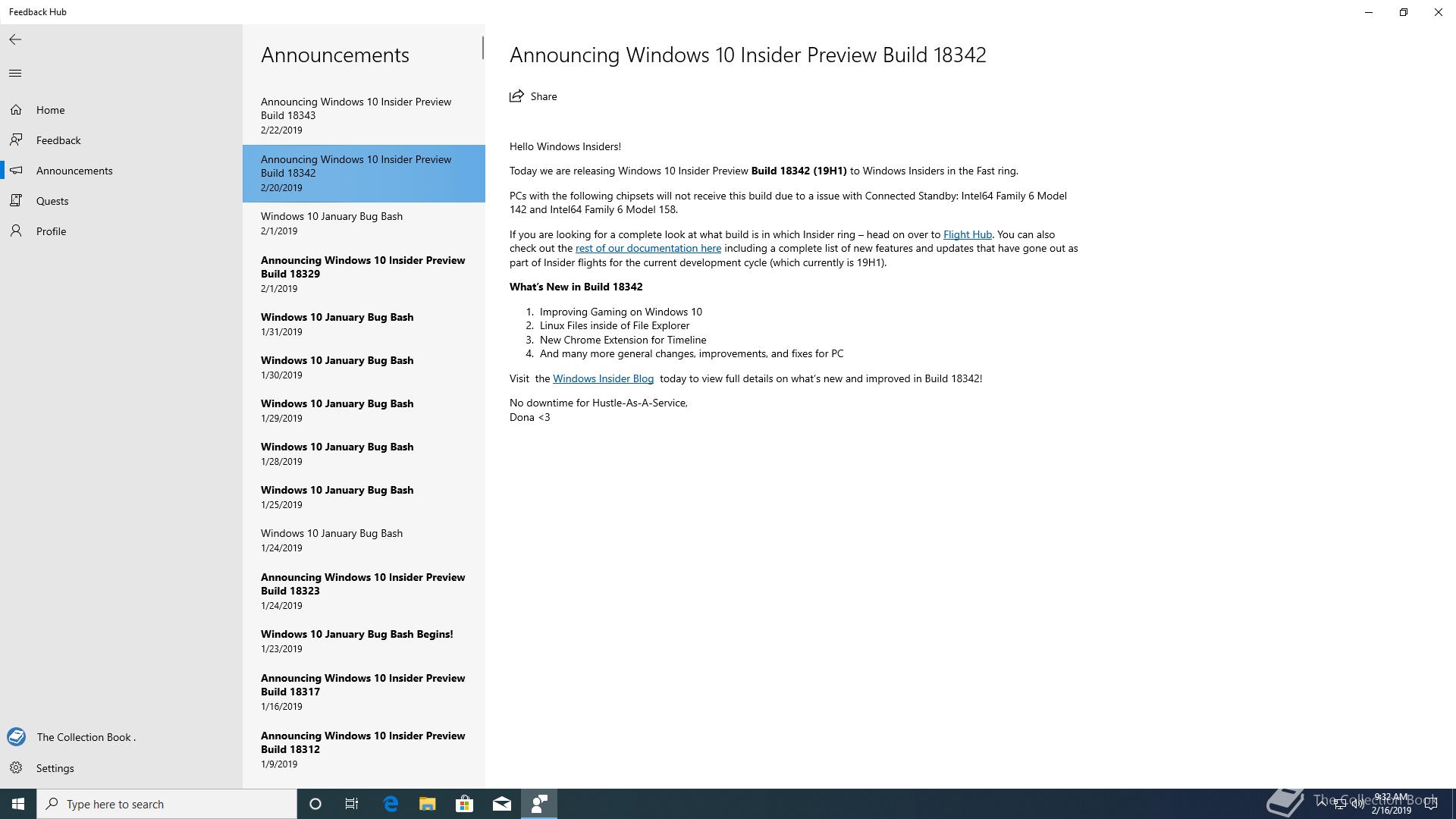1456x819 pixels.
Task: Select Home in navigation menu
Action: (x=121, y=110)
